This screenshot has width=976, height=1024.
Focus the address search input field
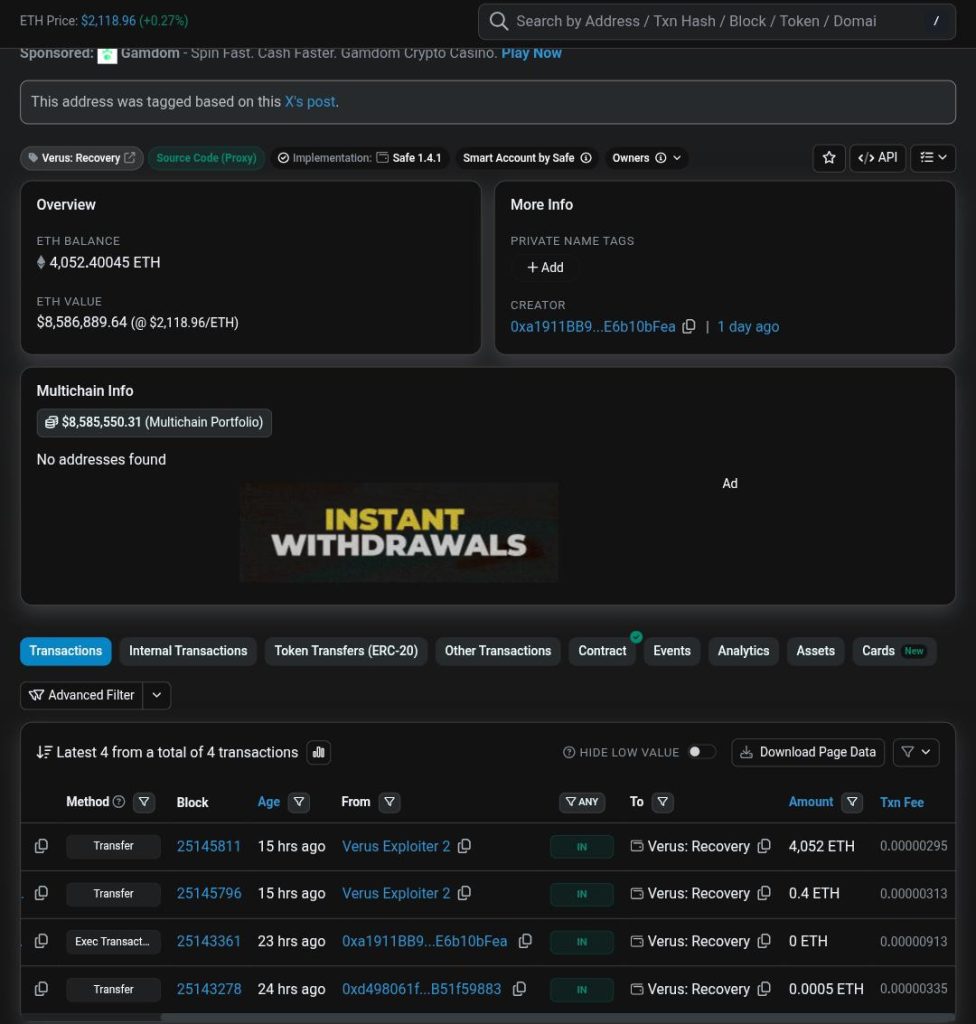tap(717, 22)
